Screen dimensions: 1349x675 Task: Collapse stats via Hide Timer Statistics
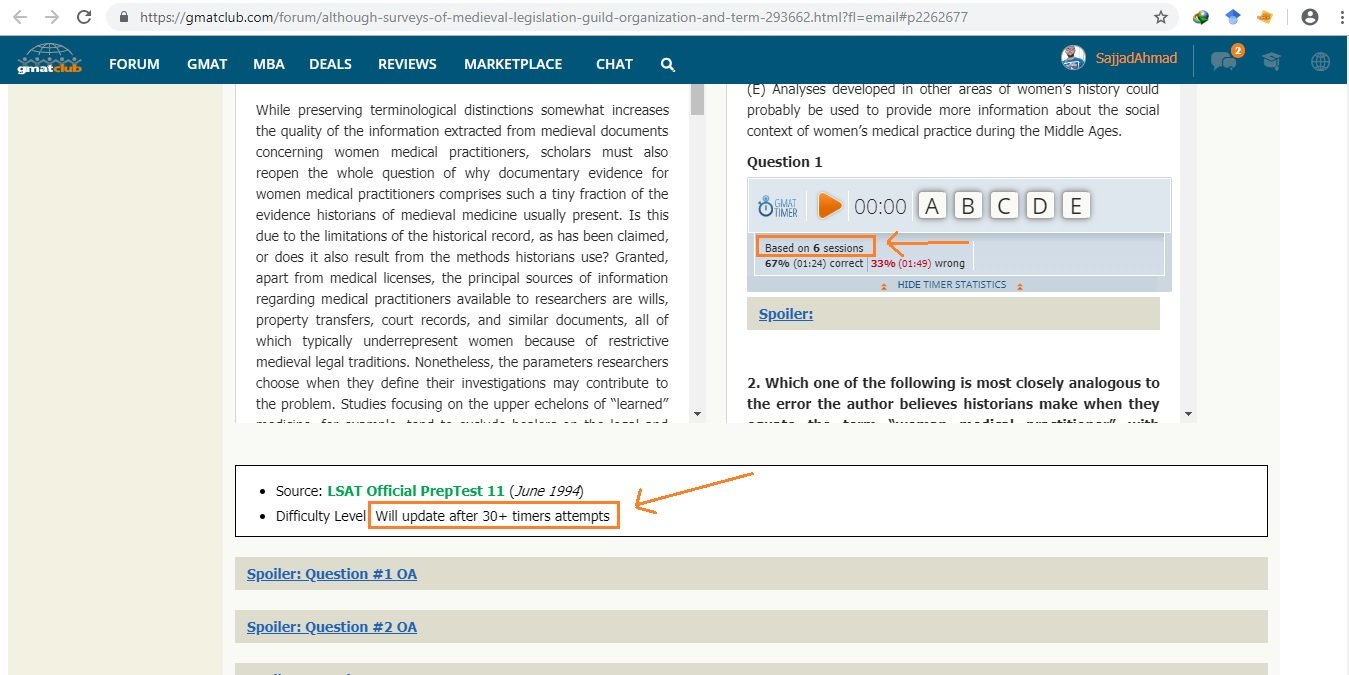click(949, 285)
